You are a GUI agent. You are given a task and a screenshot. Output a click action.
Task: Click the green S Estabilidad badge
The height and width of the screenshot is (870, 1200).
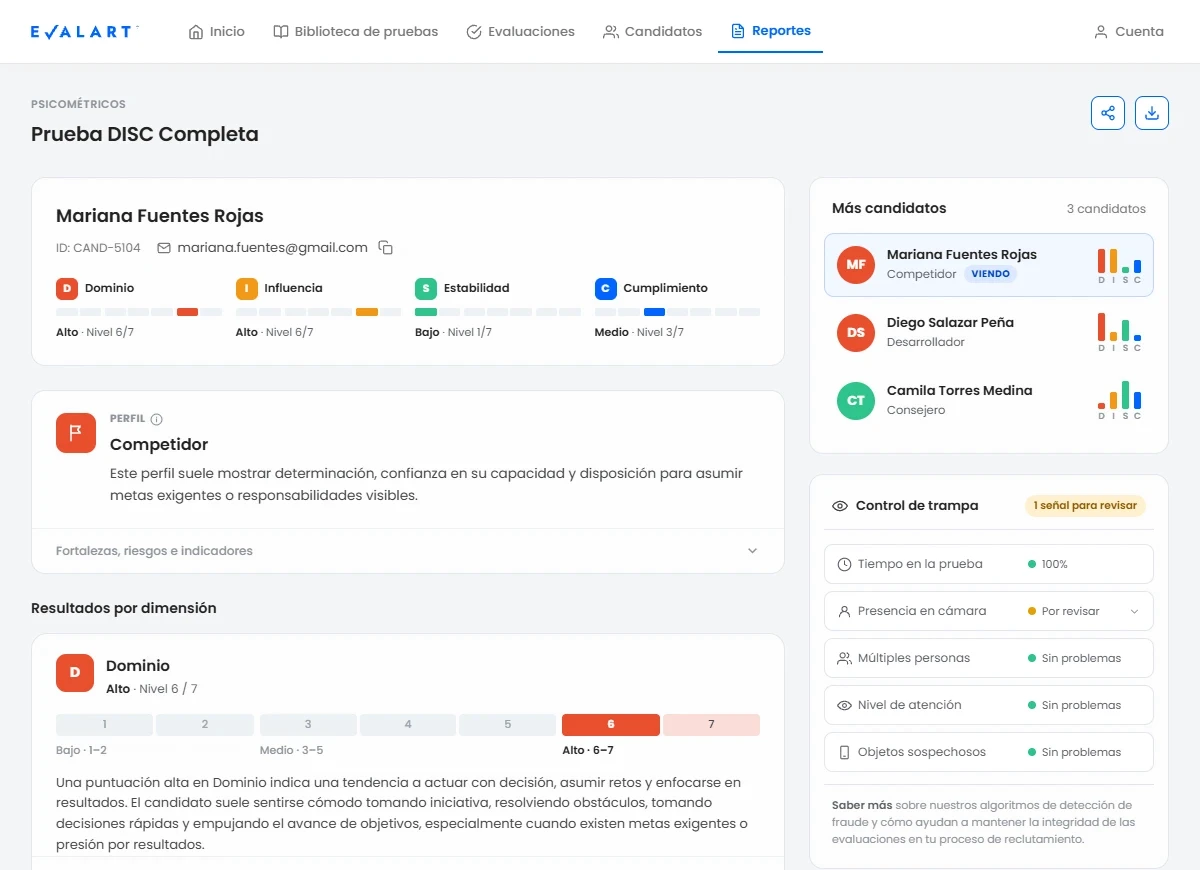tap(426, 289)
